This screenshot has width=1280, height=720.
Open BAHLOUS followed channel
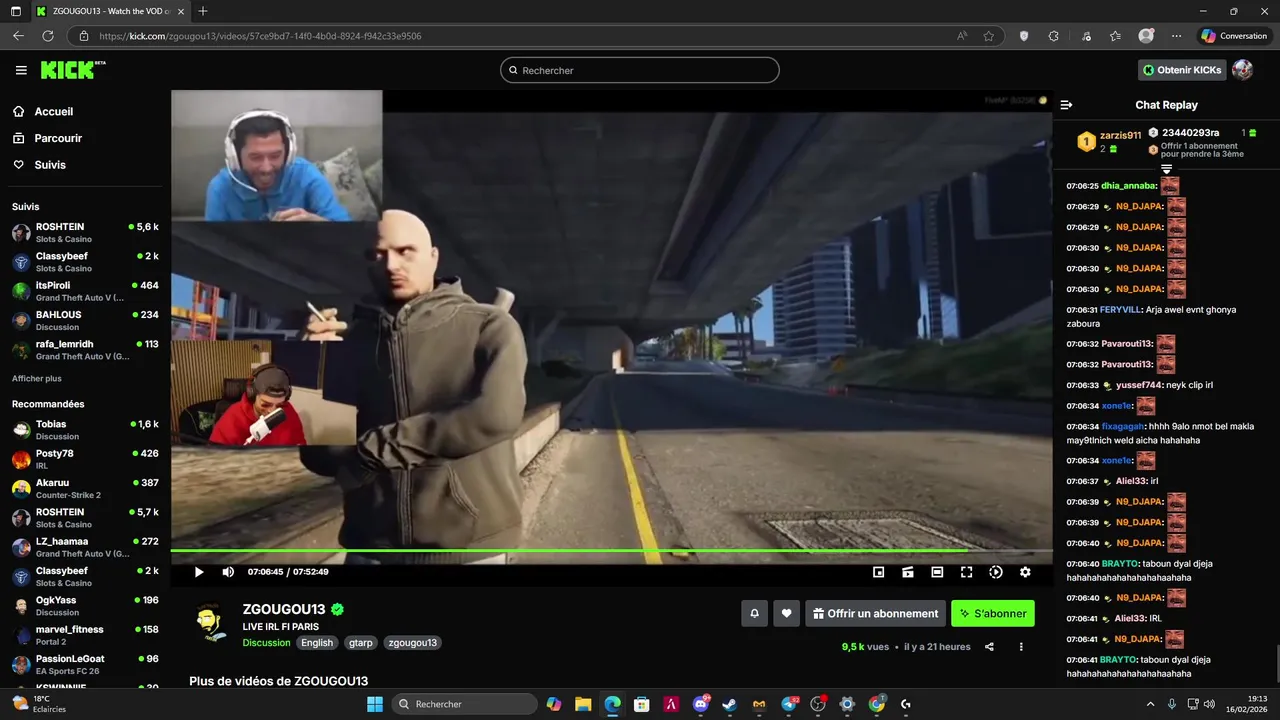[85, 320]
